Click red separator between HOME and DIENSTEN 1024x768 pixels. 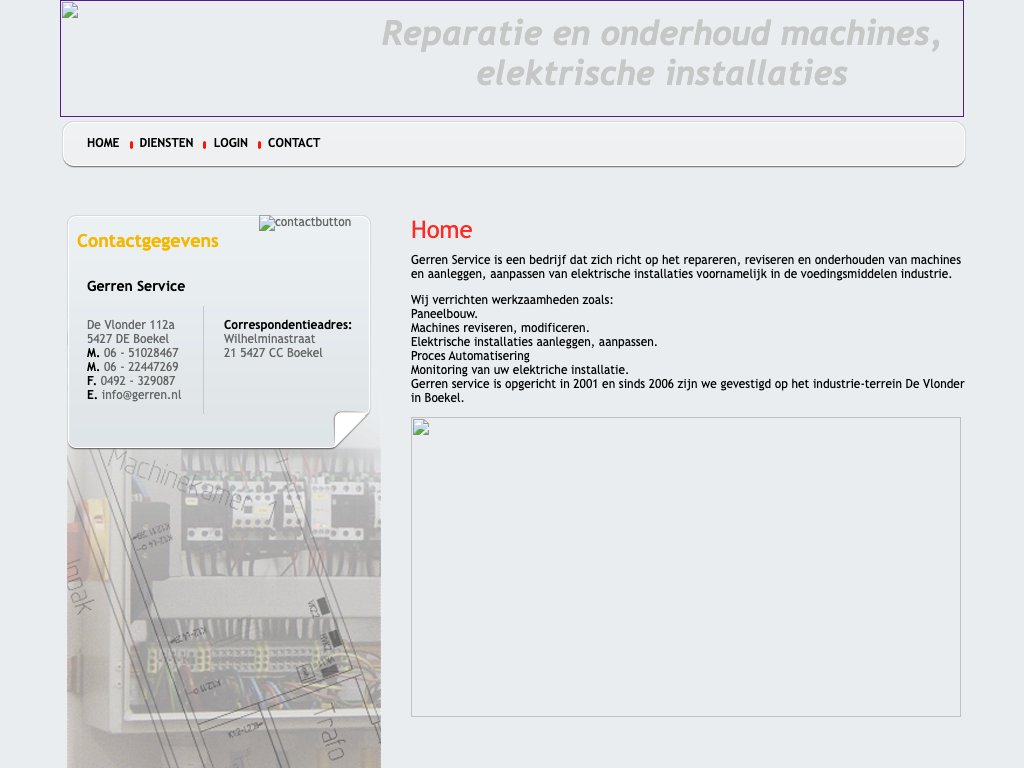pyautogui.click(x=131, y=145)
